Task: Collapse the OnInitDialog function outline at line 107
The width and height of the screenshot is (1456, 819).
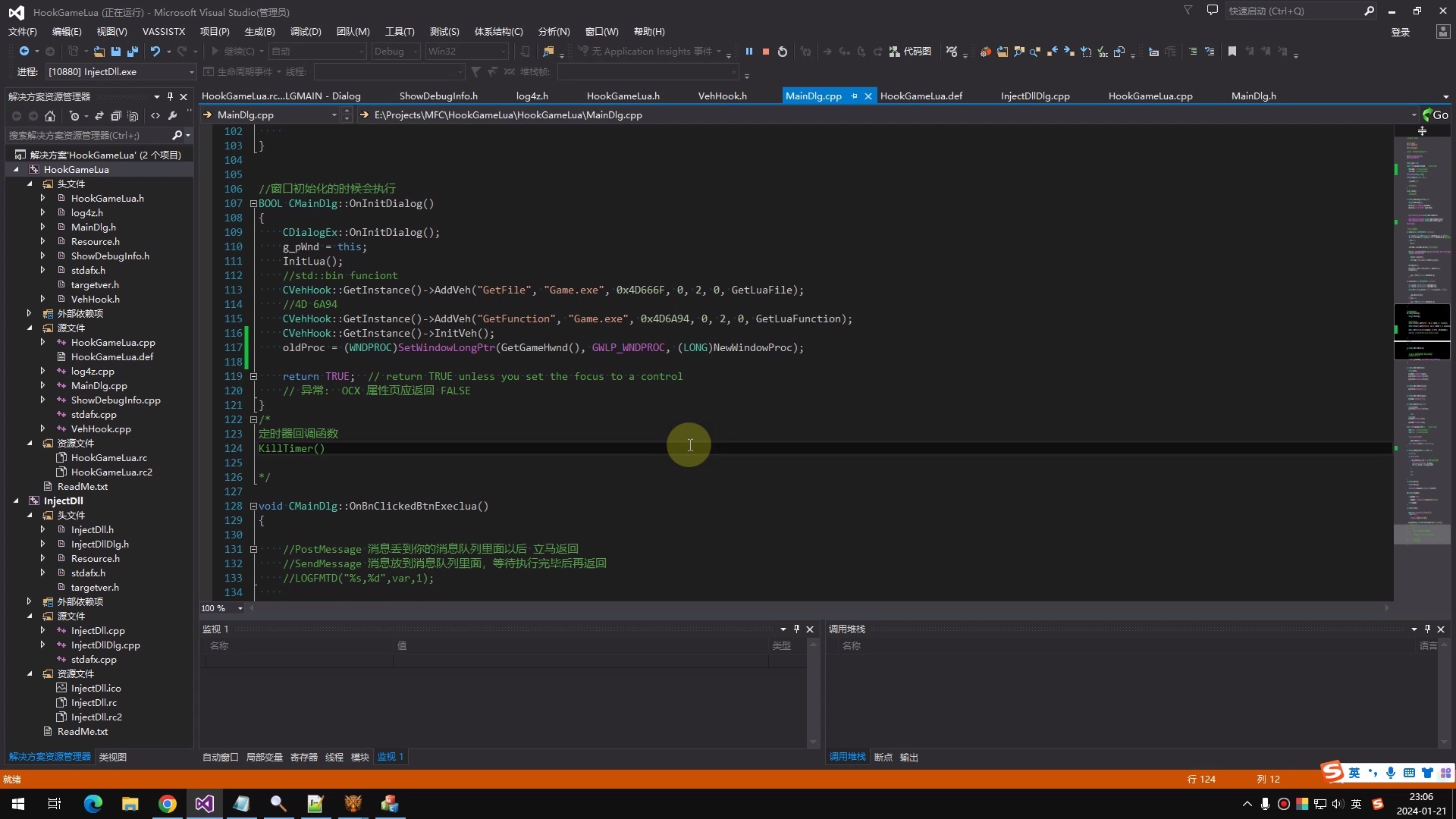Action: tap(253, 204)
